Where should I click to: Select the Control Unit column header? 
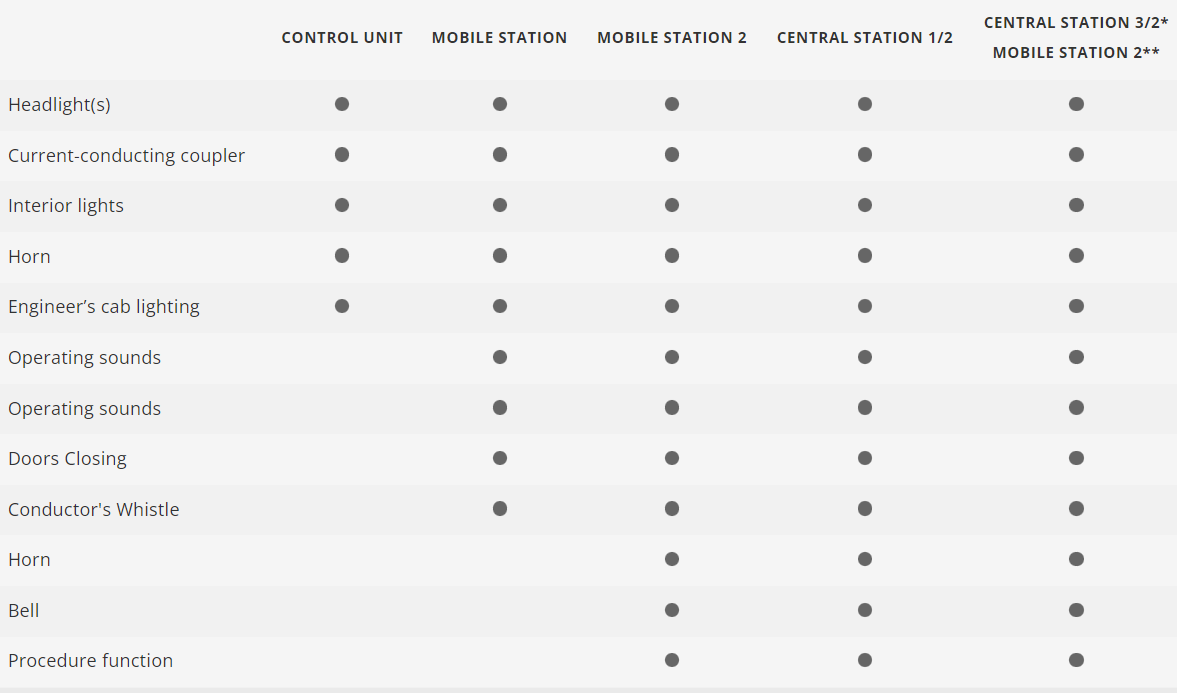pyautogui.click(x=342, y=38)
